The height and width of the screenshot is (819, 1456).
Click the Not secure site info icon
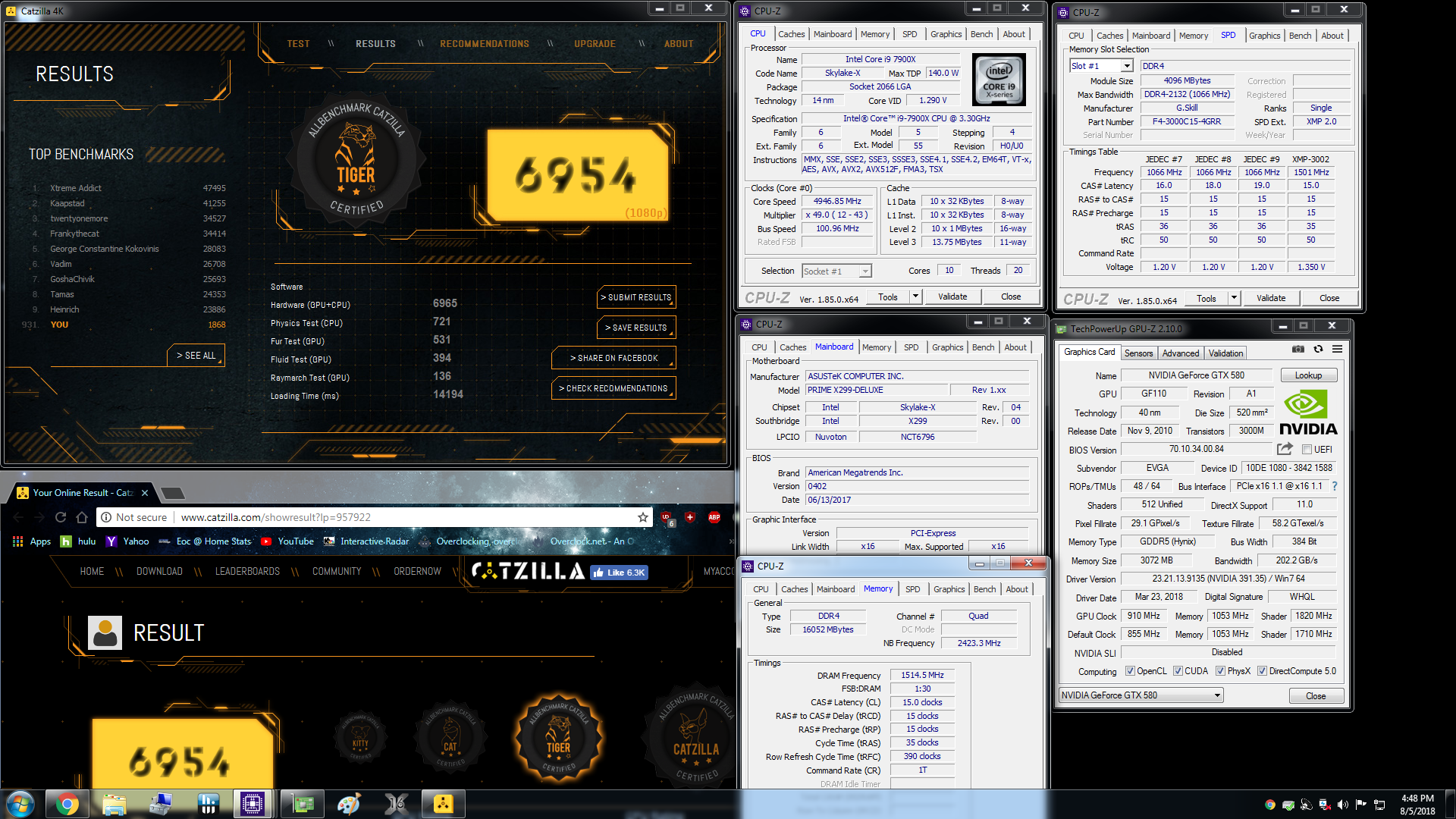click(x=107, y=517)
